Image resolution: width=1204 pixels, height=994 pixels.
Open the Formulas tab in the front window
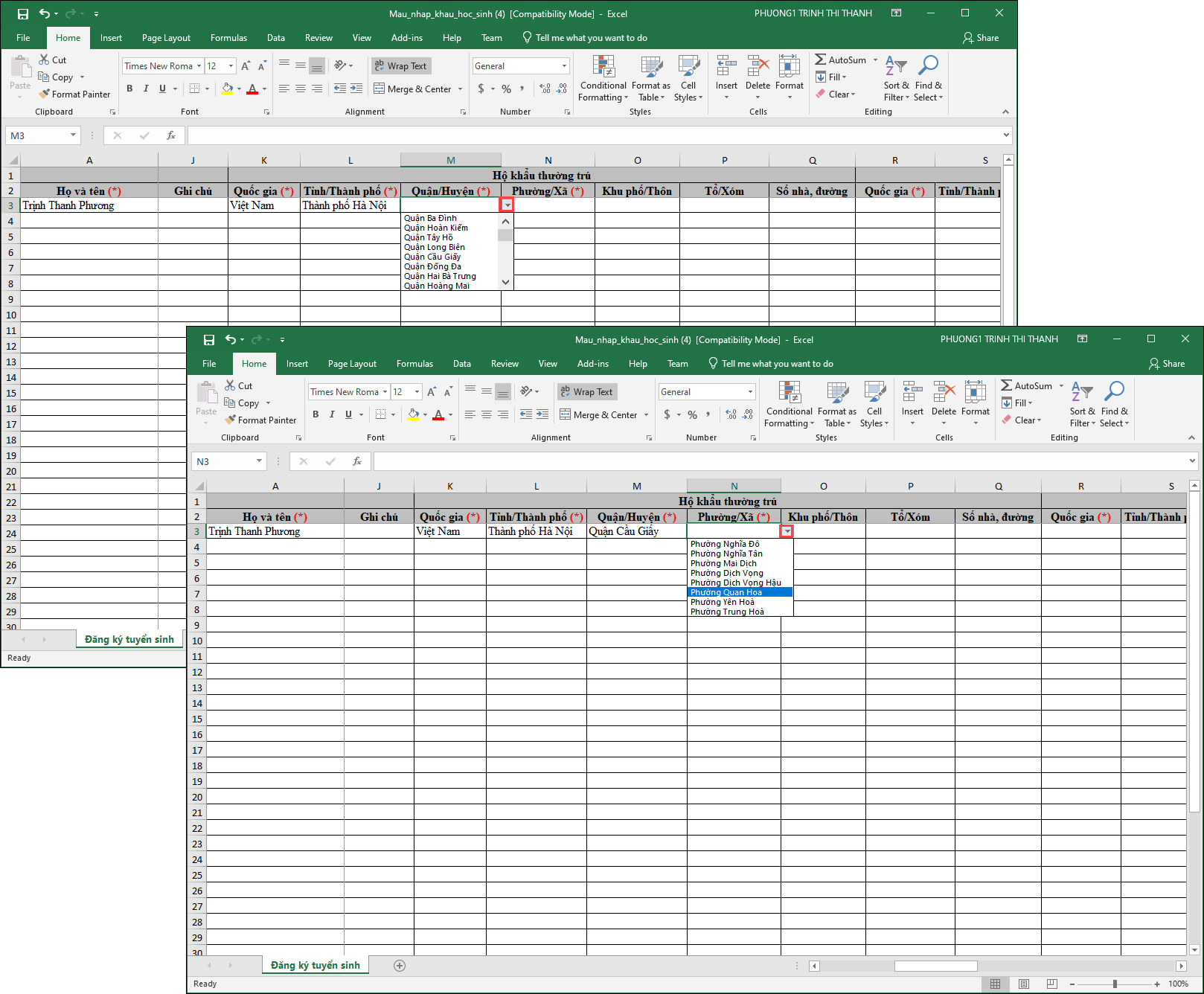tap(414, 364)
